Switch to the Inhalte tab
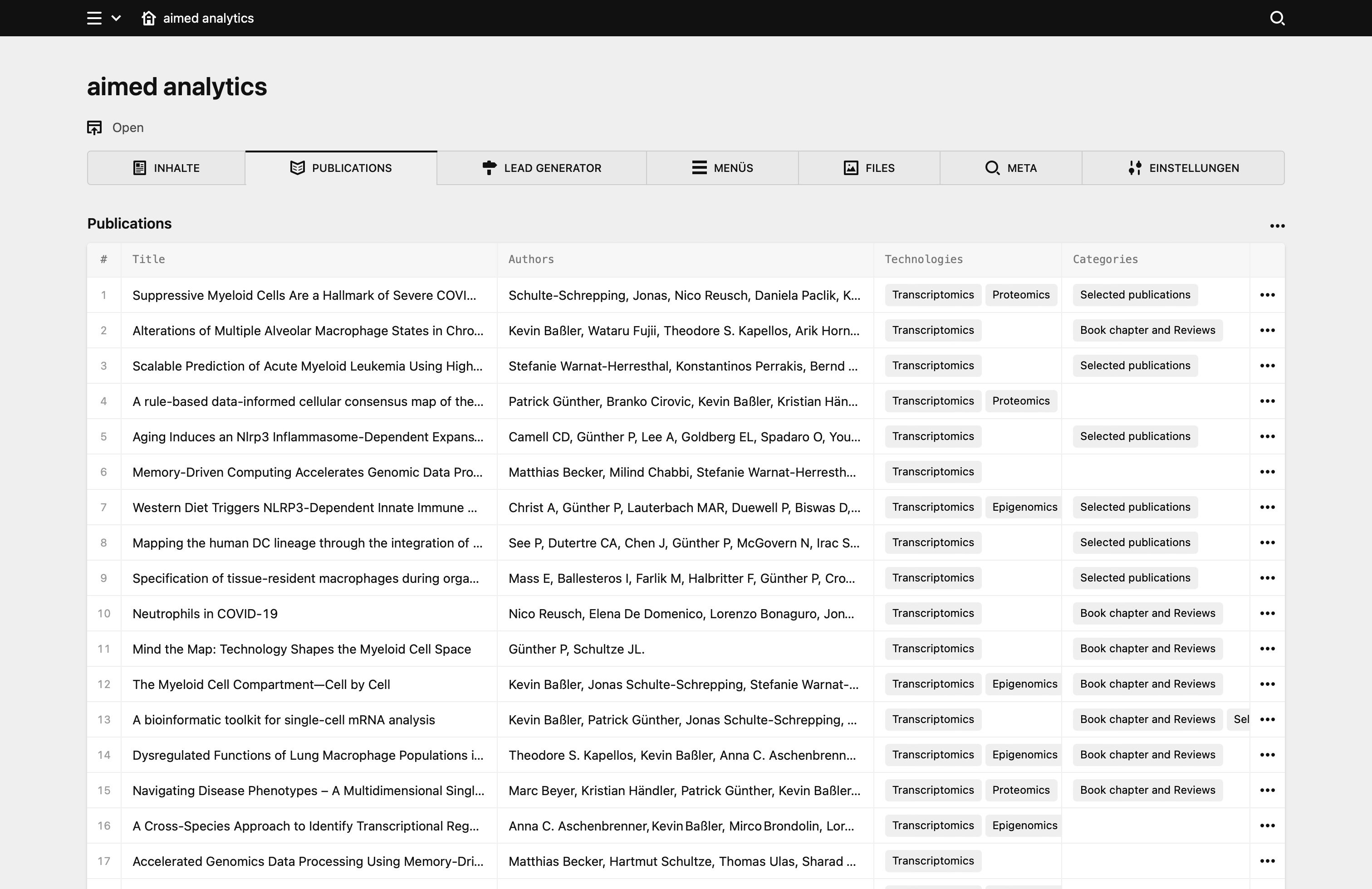Screen dimensions: 1372x889 [x=166, y=168]
